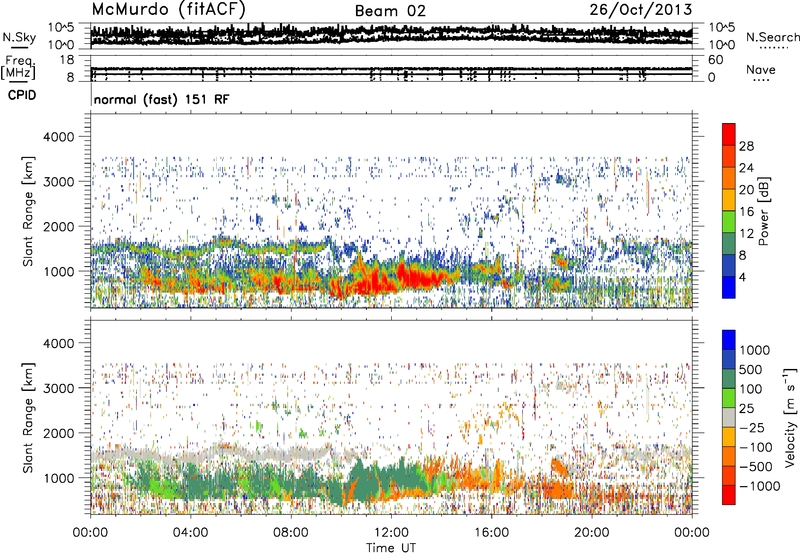
Task: Click the 04:00 time tick label
Action: 190,533
